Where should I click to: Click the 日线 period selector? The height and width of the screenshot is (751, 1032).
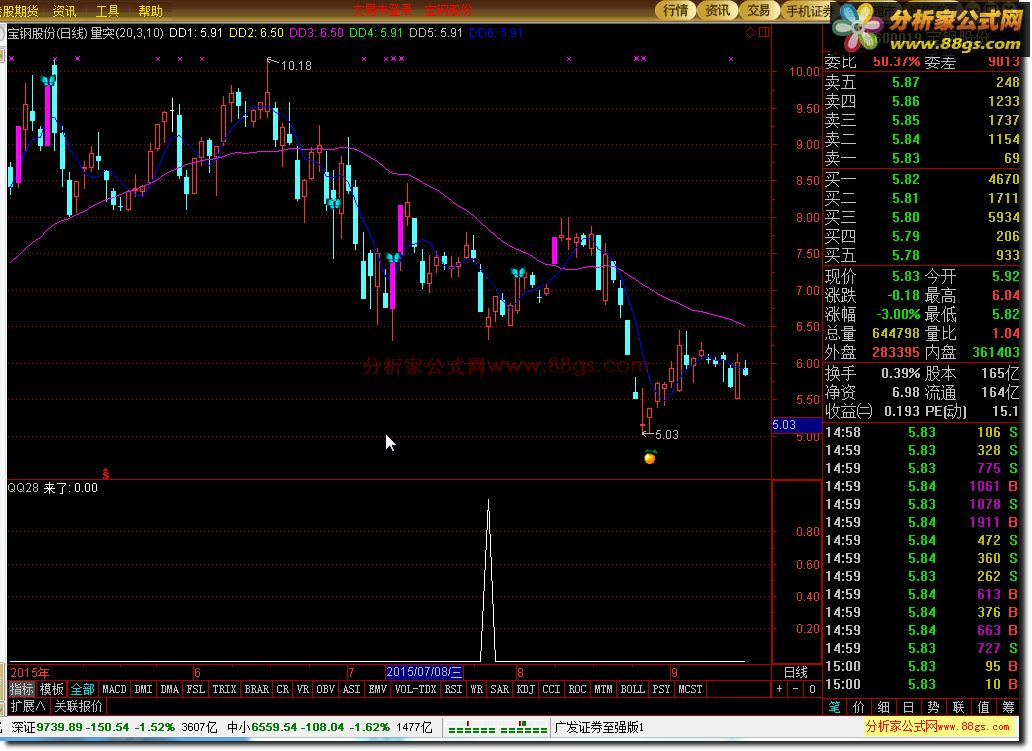(x=796, y=673)
